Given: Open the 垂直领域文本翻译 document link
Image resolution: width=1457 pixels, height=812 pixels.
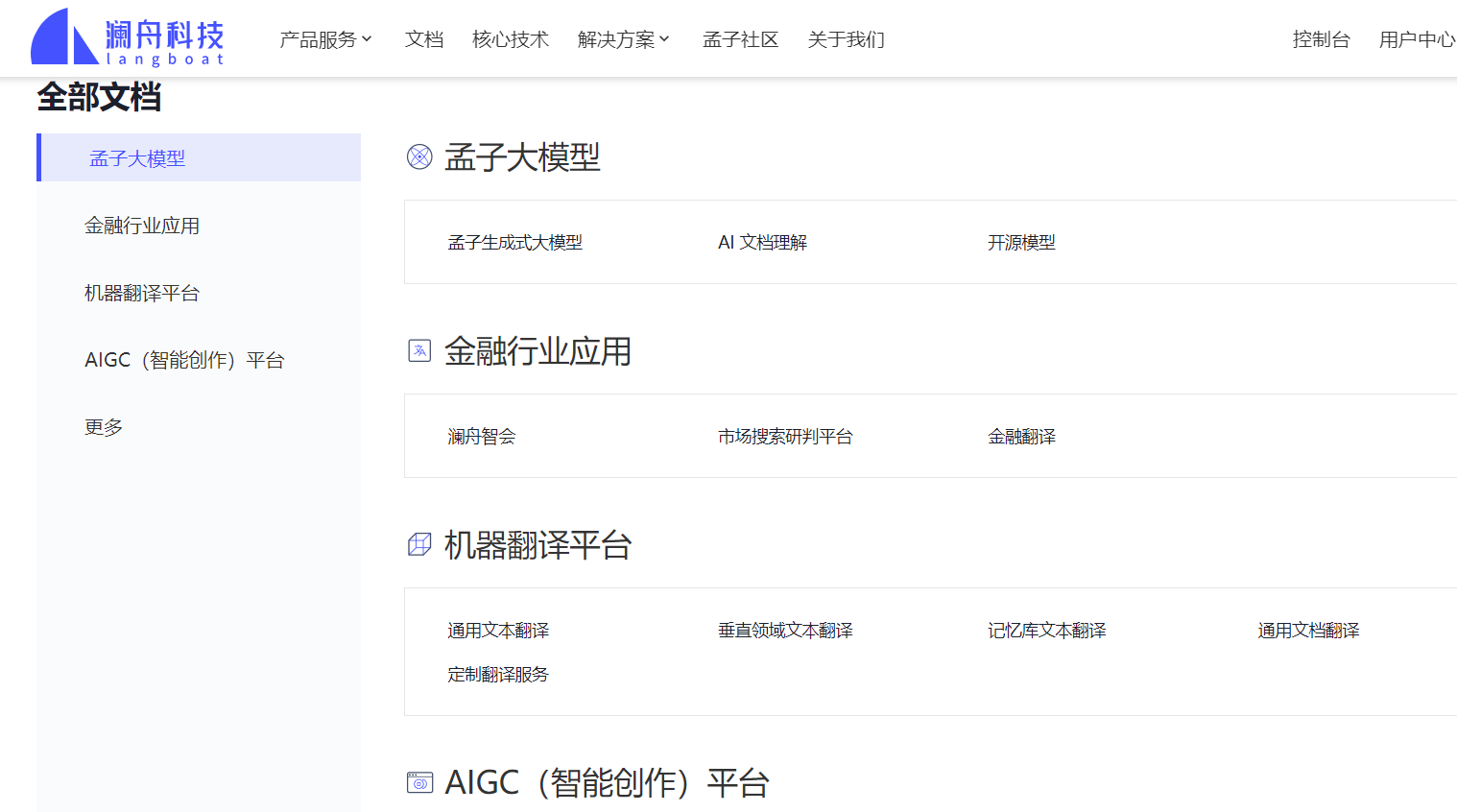Looking at the screenshot, I should pos(785,631).
